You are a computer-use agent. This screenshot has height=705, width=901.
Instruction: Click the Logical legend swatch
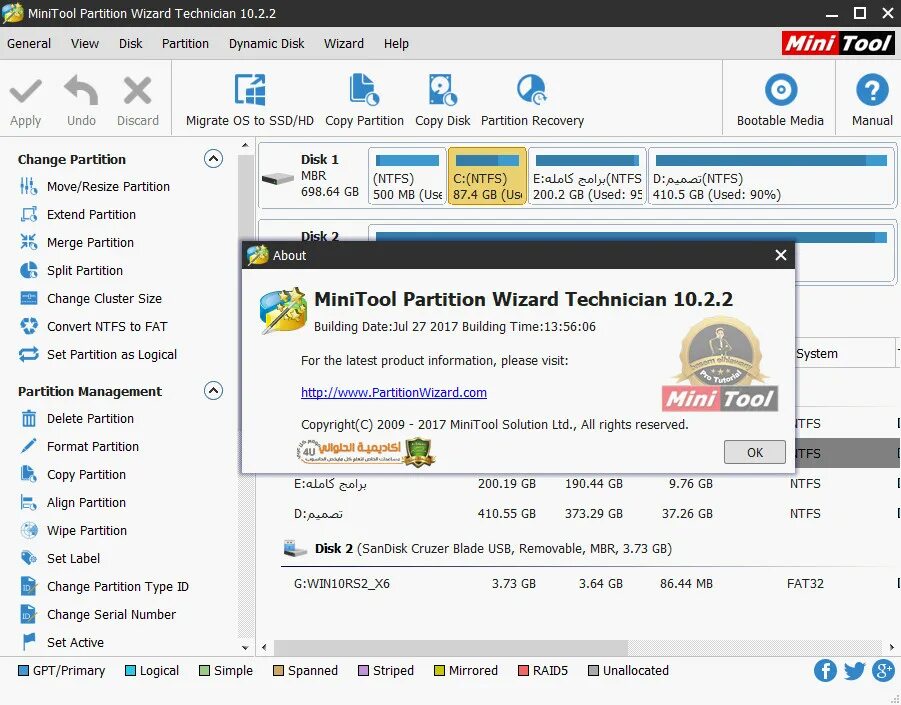(x=130, y=671)
